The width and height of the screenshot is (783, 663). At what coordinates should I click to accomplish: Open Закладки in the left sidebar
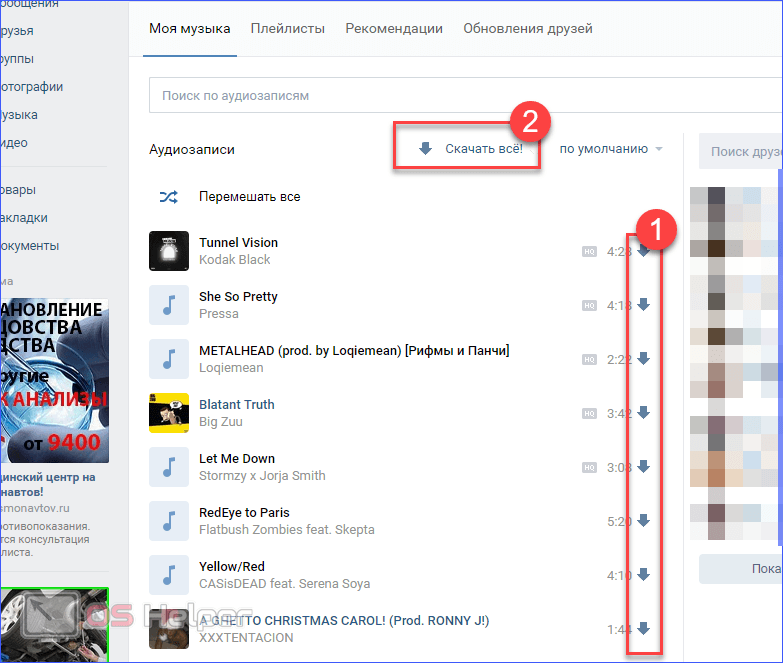(24, 218)
